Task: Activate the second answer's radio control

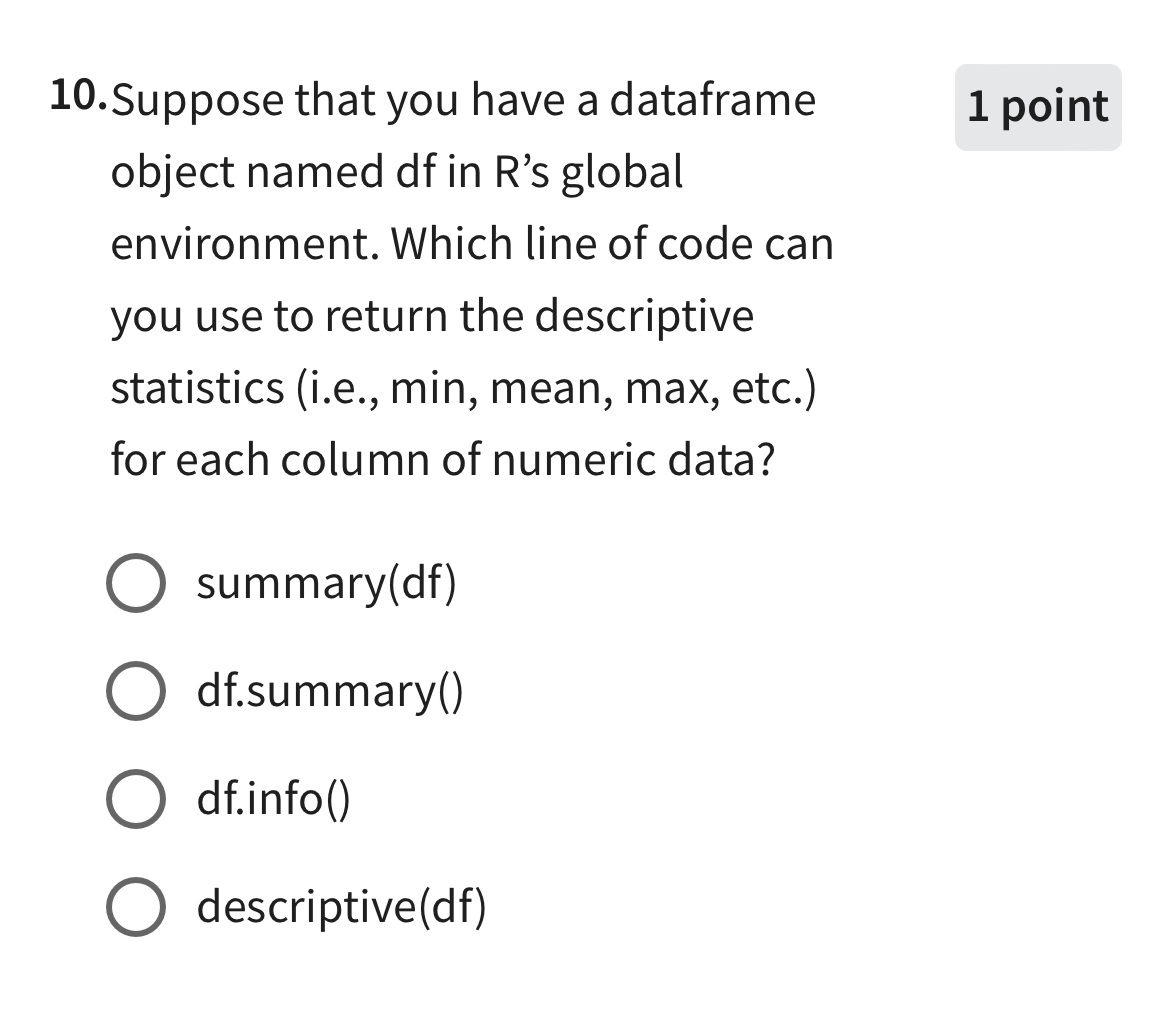Action: click(137, 693)
